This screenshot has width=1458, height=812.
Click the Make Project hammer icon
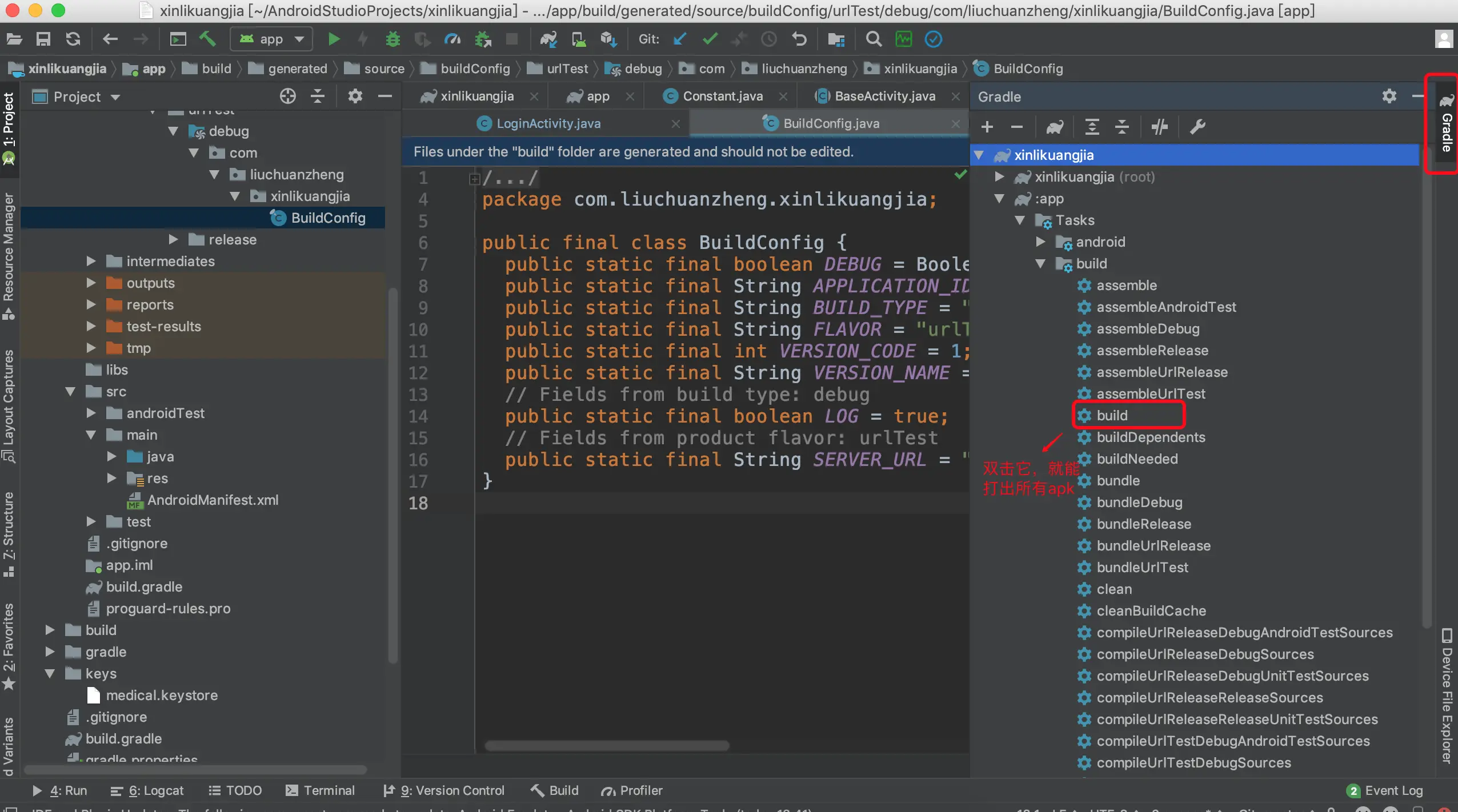207,39
